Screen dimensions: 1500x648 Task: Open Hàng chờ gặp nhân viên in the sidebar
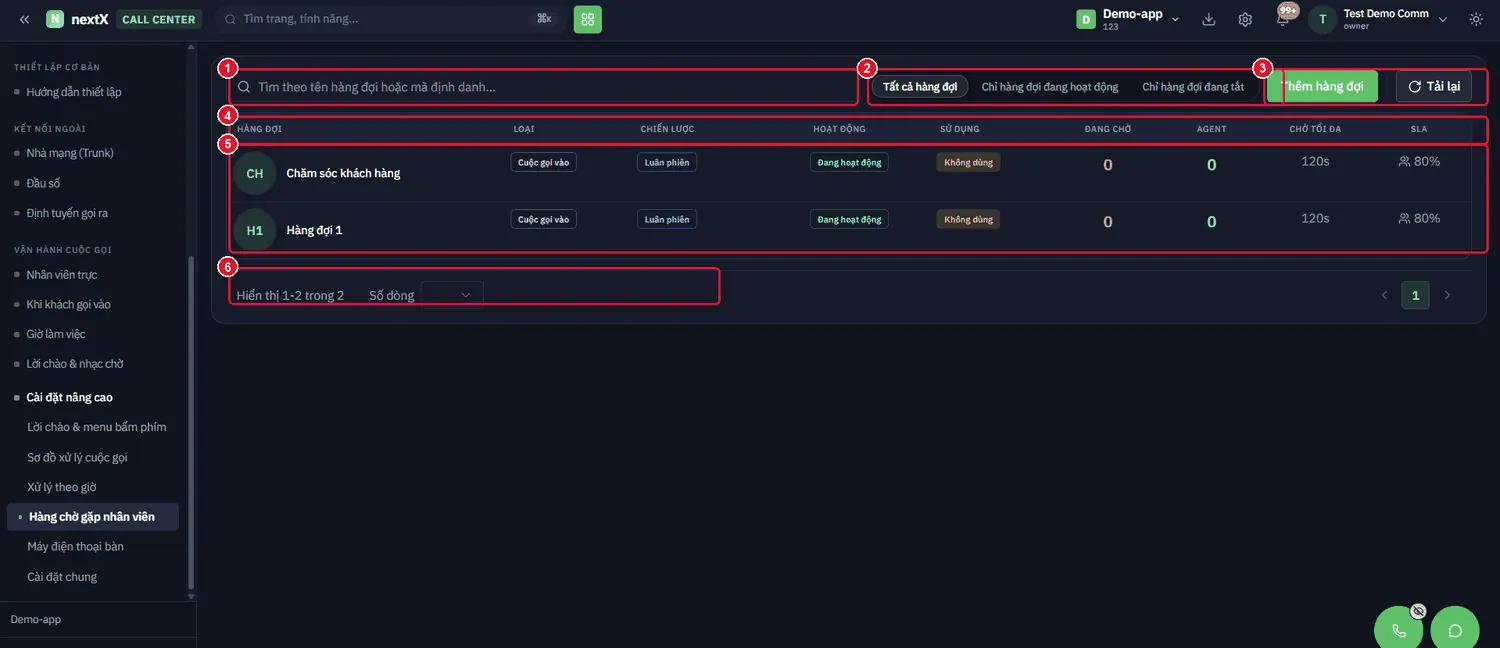pyautogui.click(x=92, y=517)
